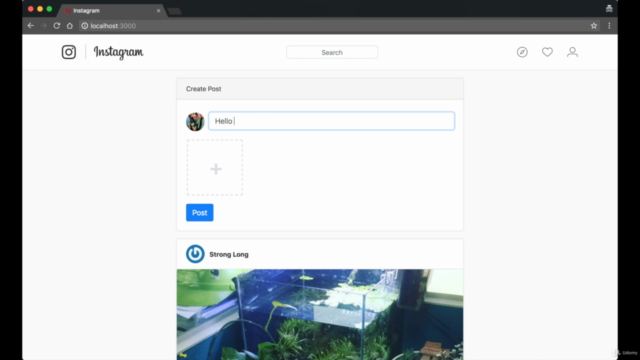
Task: Click the Create Post heading
Action: [x=204, y=89]
